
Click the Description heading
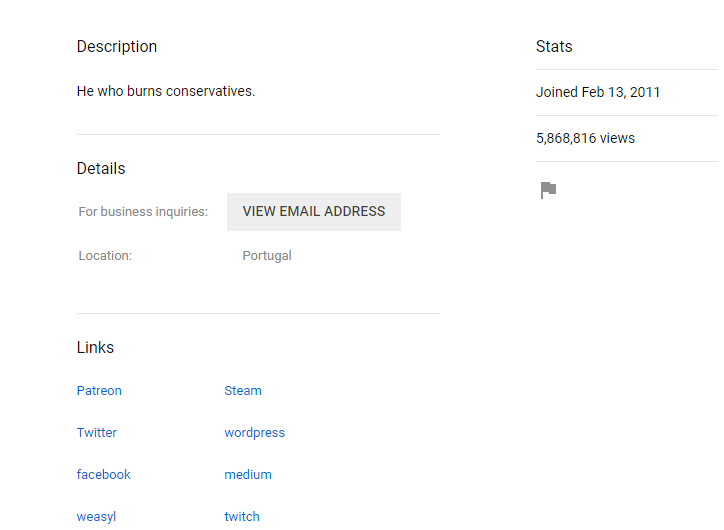pyautogui.click(x=117, y=47)
